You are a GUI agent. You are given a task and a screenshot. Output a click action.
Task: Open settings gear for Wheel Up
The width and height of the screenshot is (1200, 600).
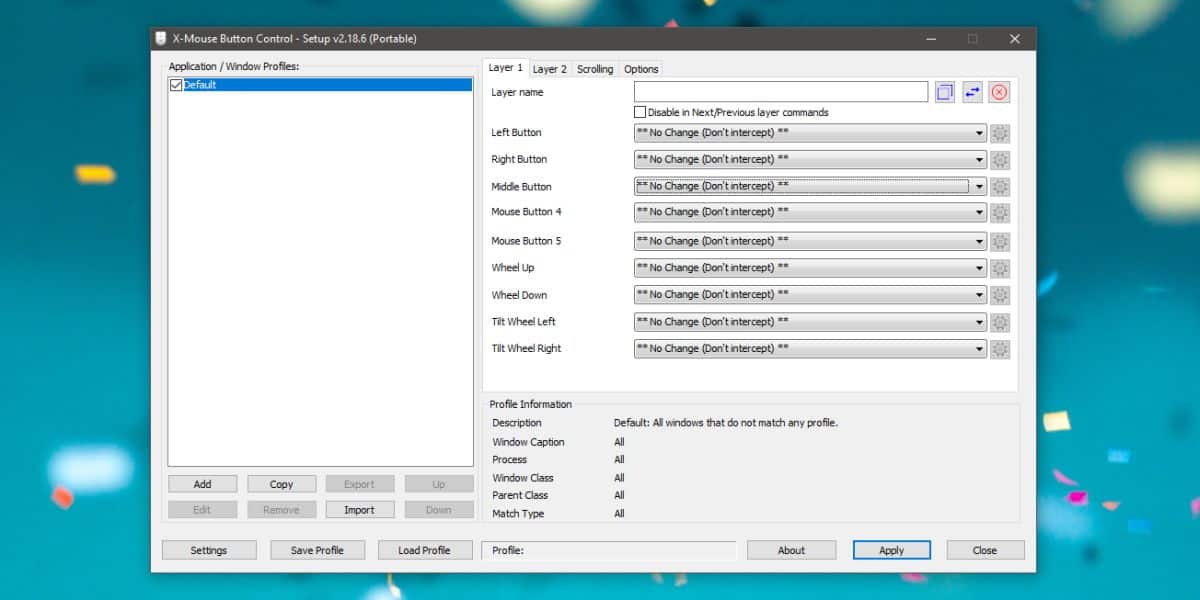tap(1000, 269)
